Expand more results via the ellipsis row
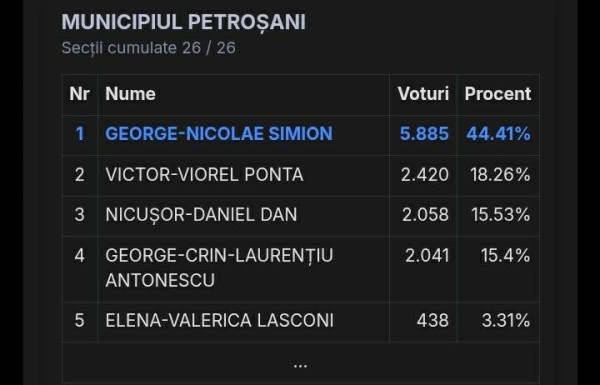This screenshot has height=385, width=600. (300, 365)
